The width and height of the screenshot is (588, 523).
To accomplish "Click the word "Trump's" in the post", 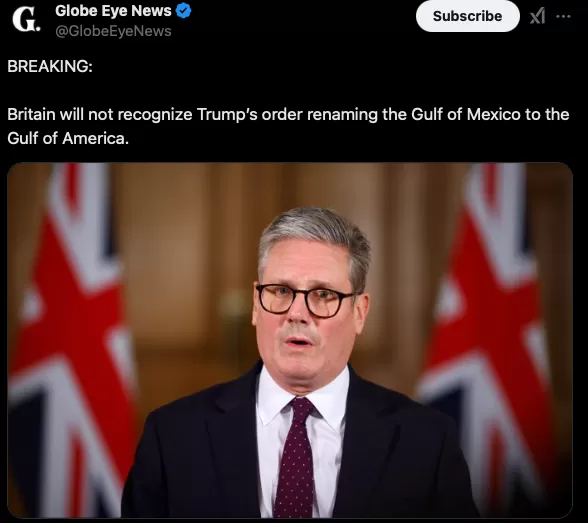I will click(x=227, y=114).
